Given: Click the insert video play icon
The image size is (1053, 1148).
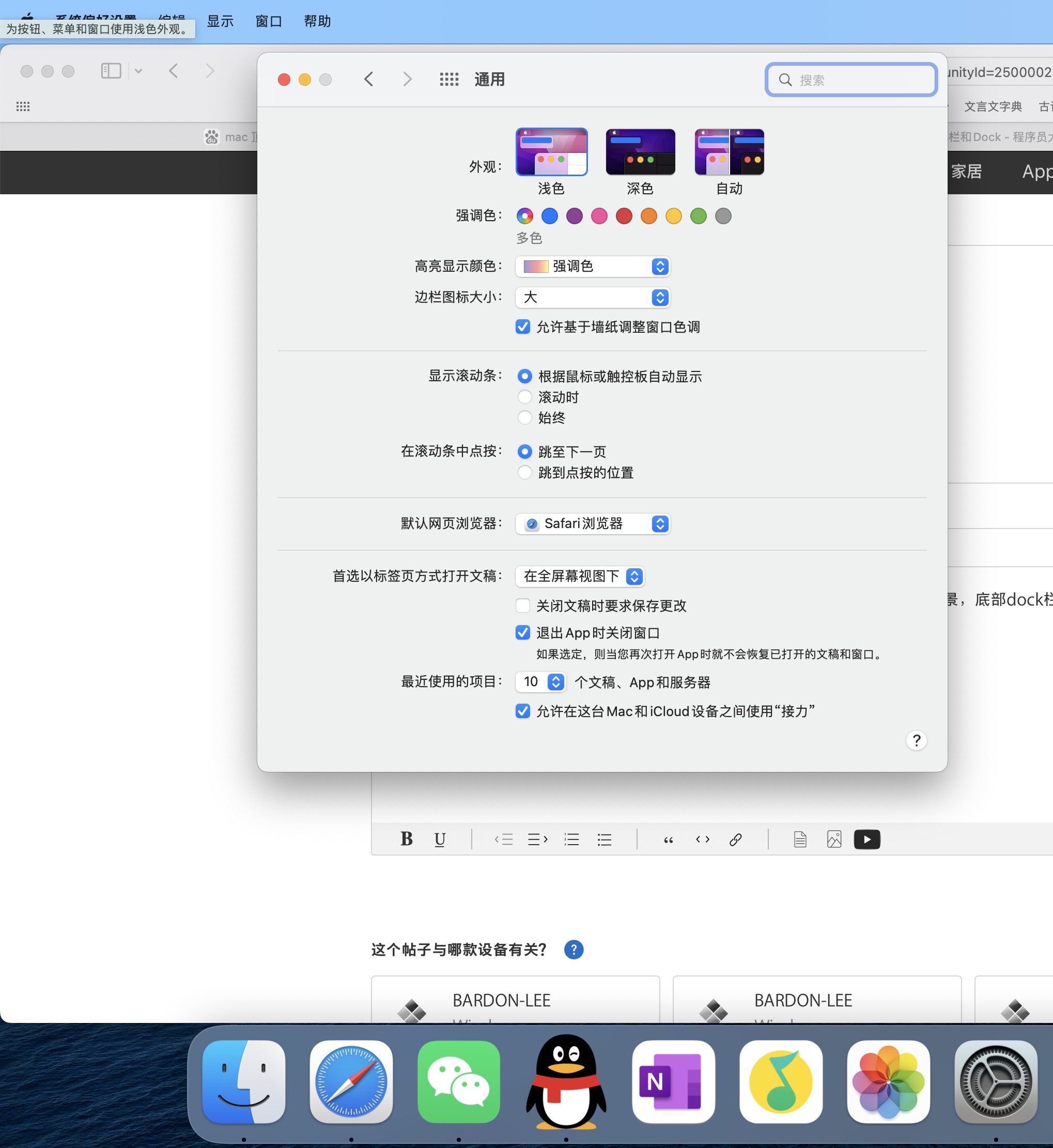Looking at the screenshot, I should point(866,839).
